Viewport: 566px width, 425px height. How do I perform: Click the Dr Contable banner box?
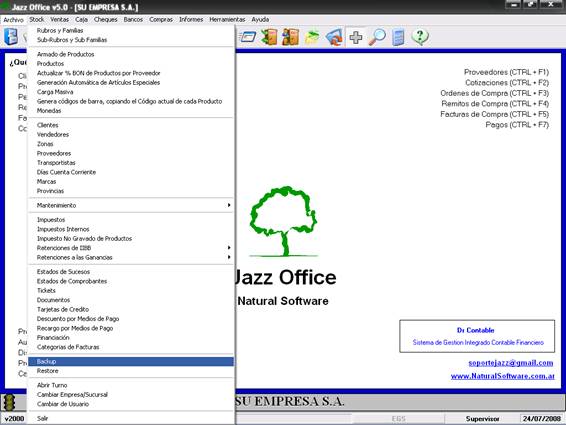(x=477, y=336)
